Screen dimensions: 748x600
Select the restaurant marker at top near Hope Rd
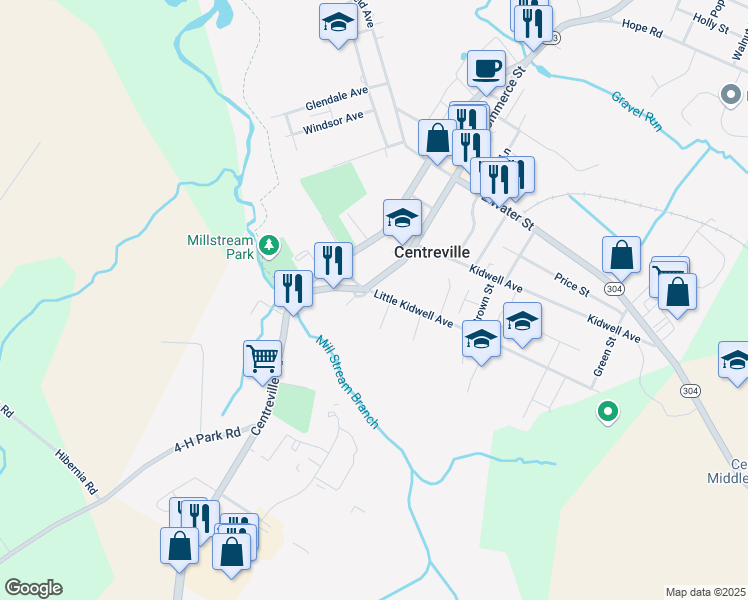[x=533, y=28]
